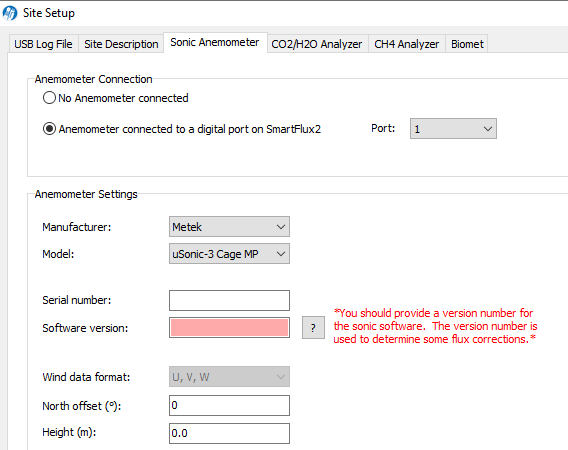Switch to the USB Log File tab

click(43, 44)
